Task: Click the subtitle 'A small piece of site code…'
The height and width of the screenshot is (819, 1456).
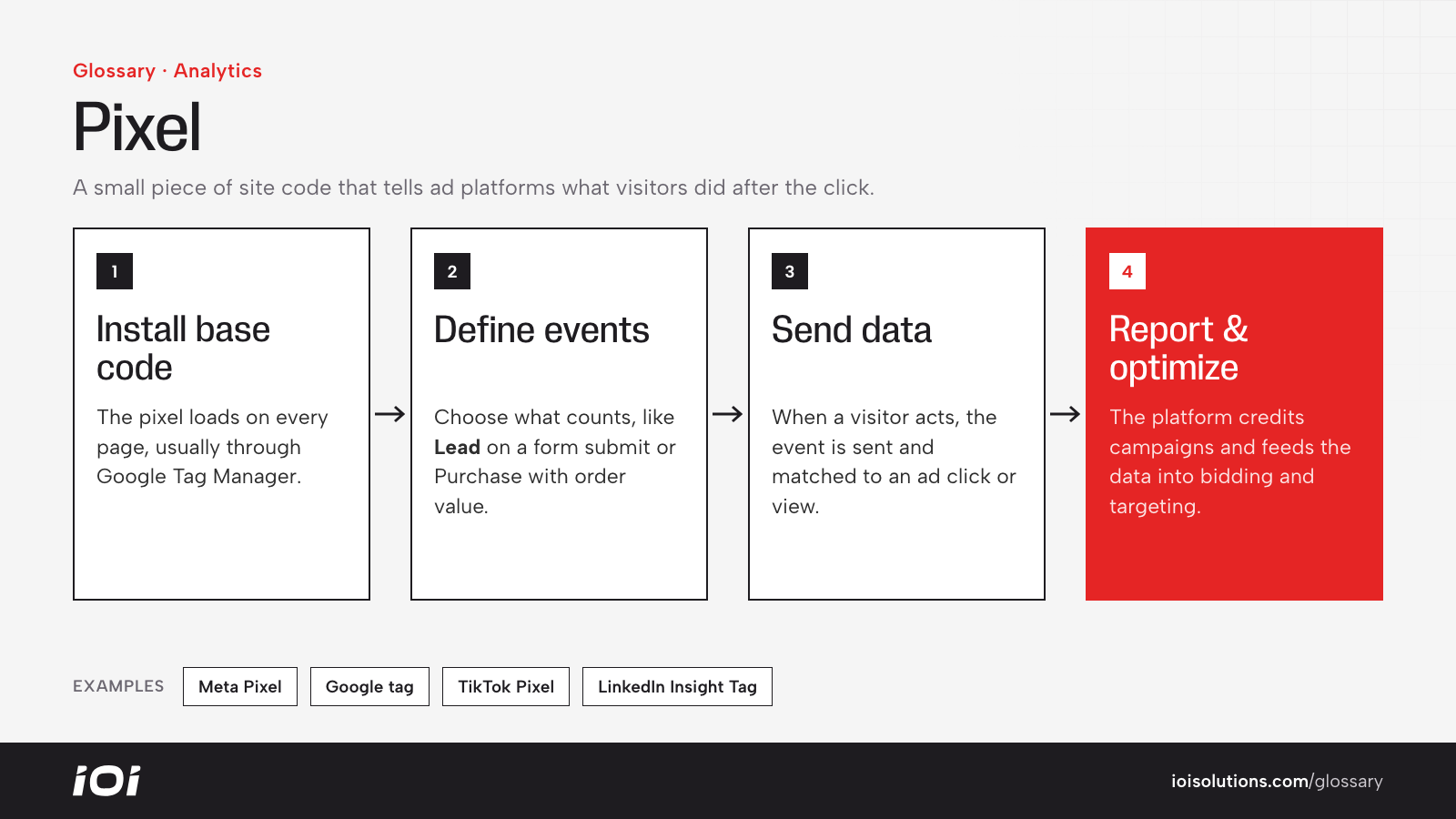Action: tap(473, 187)
